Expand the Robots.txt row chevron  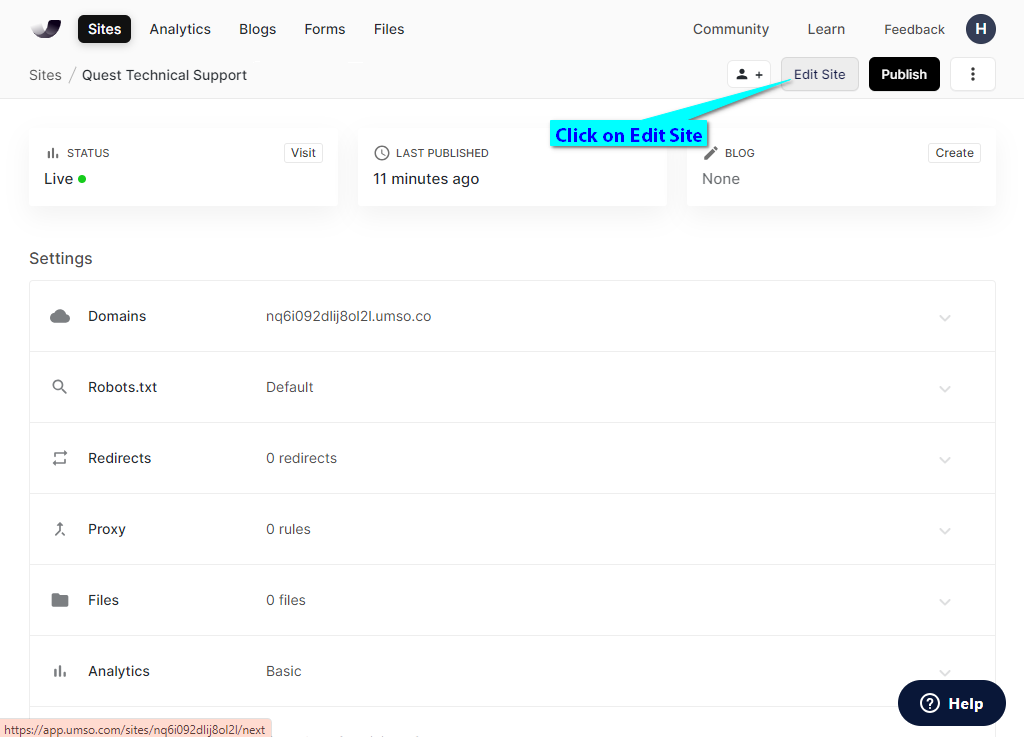tap(944, 389)
